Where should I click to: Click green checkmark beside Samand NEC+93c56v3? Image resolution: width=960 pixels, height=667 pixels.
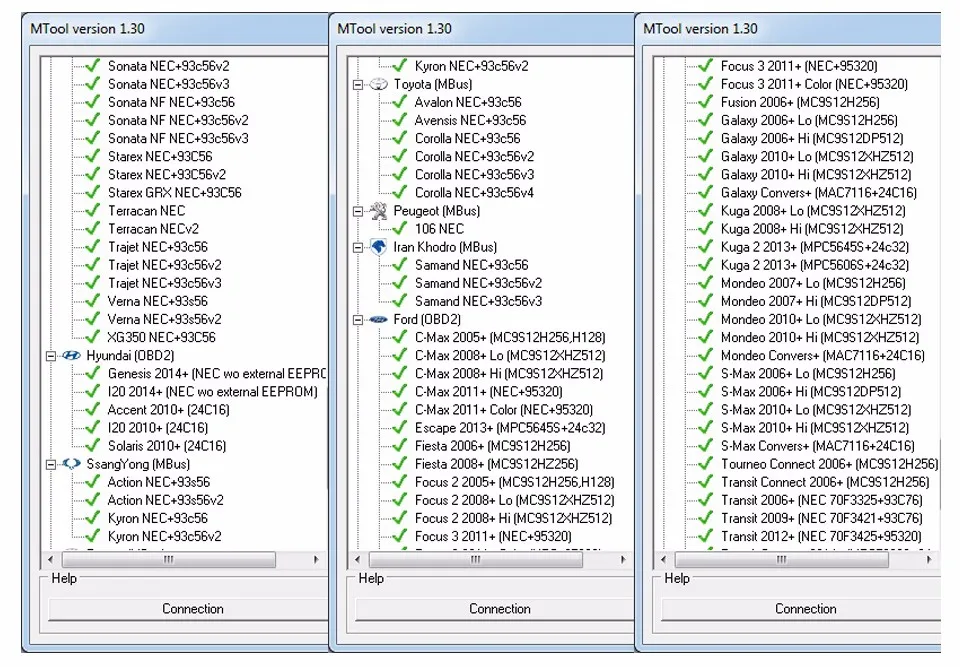pos(399,301)
